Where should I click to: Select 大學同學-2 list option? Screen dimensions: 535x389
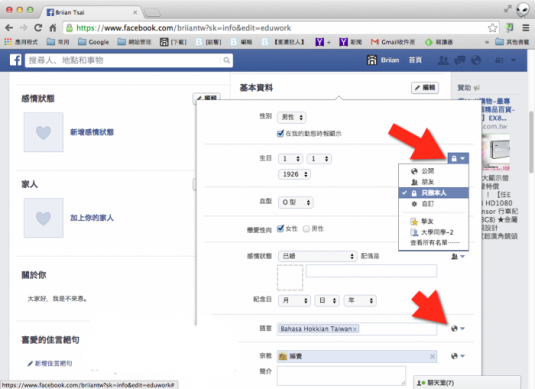433,232
